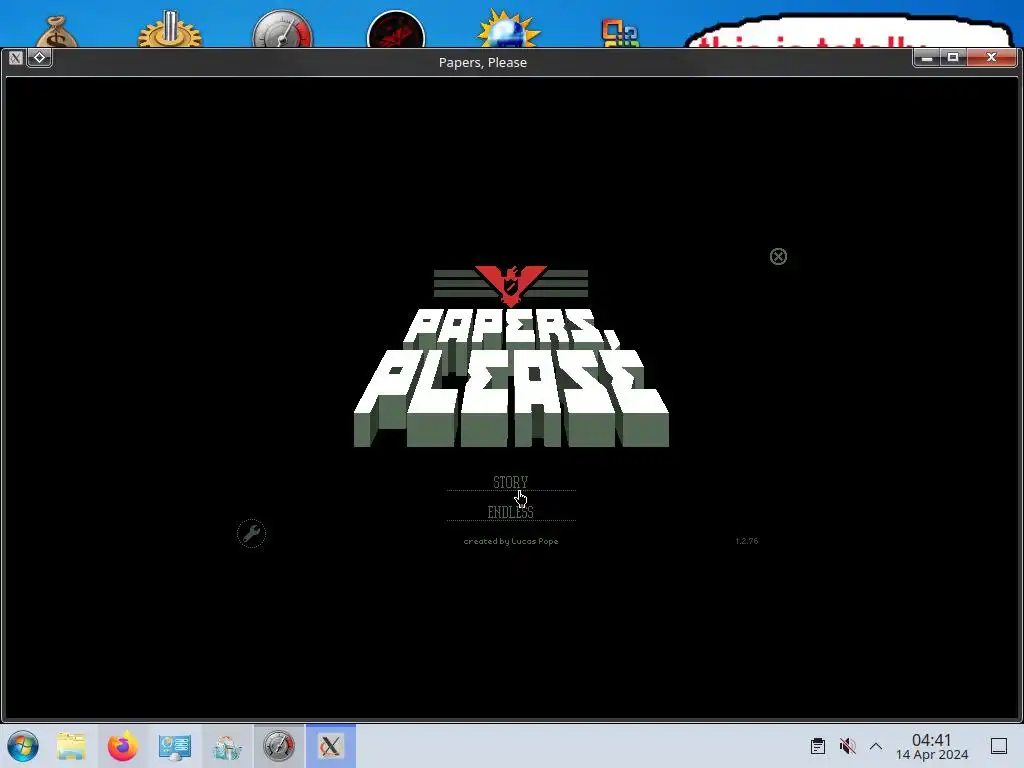Click the Papers, Please window title
The width and height of the screenshot is (1024, 768).
click(483, 62)
